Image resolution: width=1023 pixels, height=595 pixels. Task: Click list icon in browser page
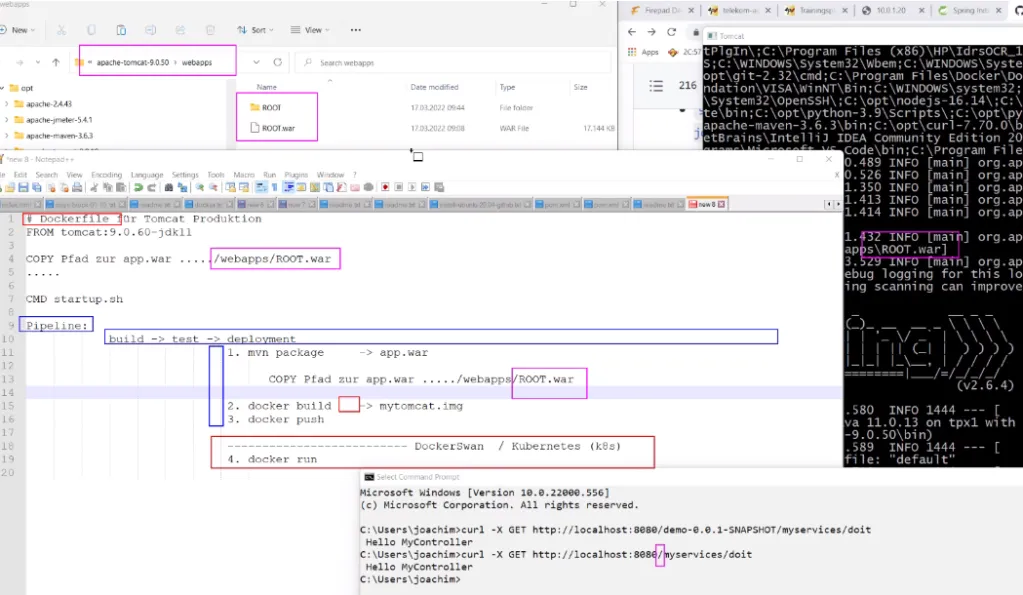tap(656, 85)
